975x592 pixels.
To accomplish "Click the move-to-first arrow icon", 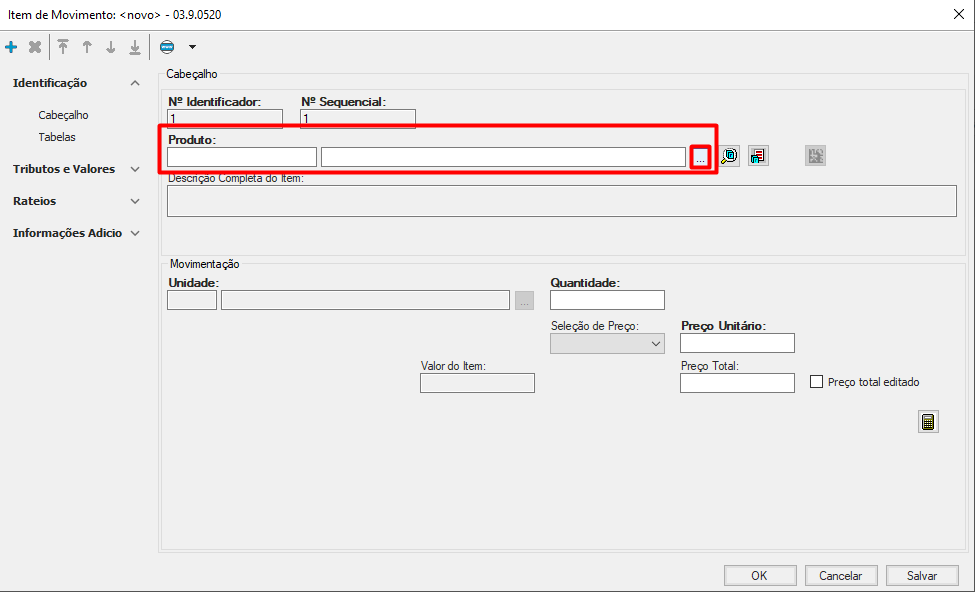I will pyautogui.click(x=63, y=47).
